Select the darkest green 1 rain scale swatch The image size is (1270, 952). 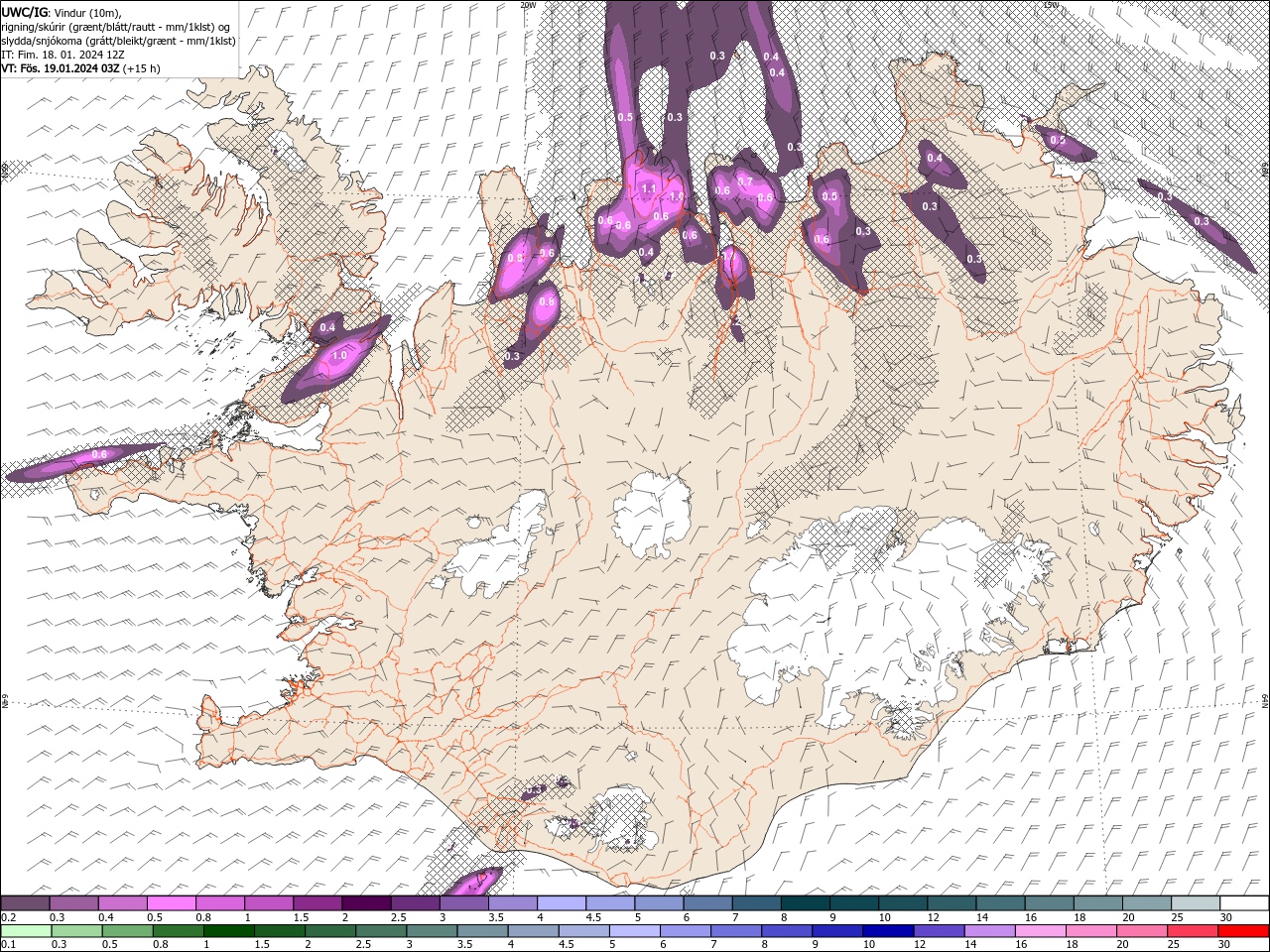228,931
